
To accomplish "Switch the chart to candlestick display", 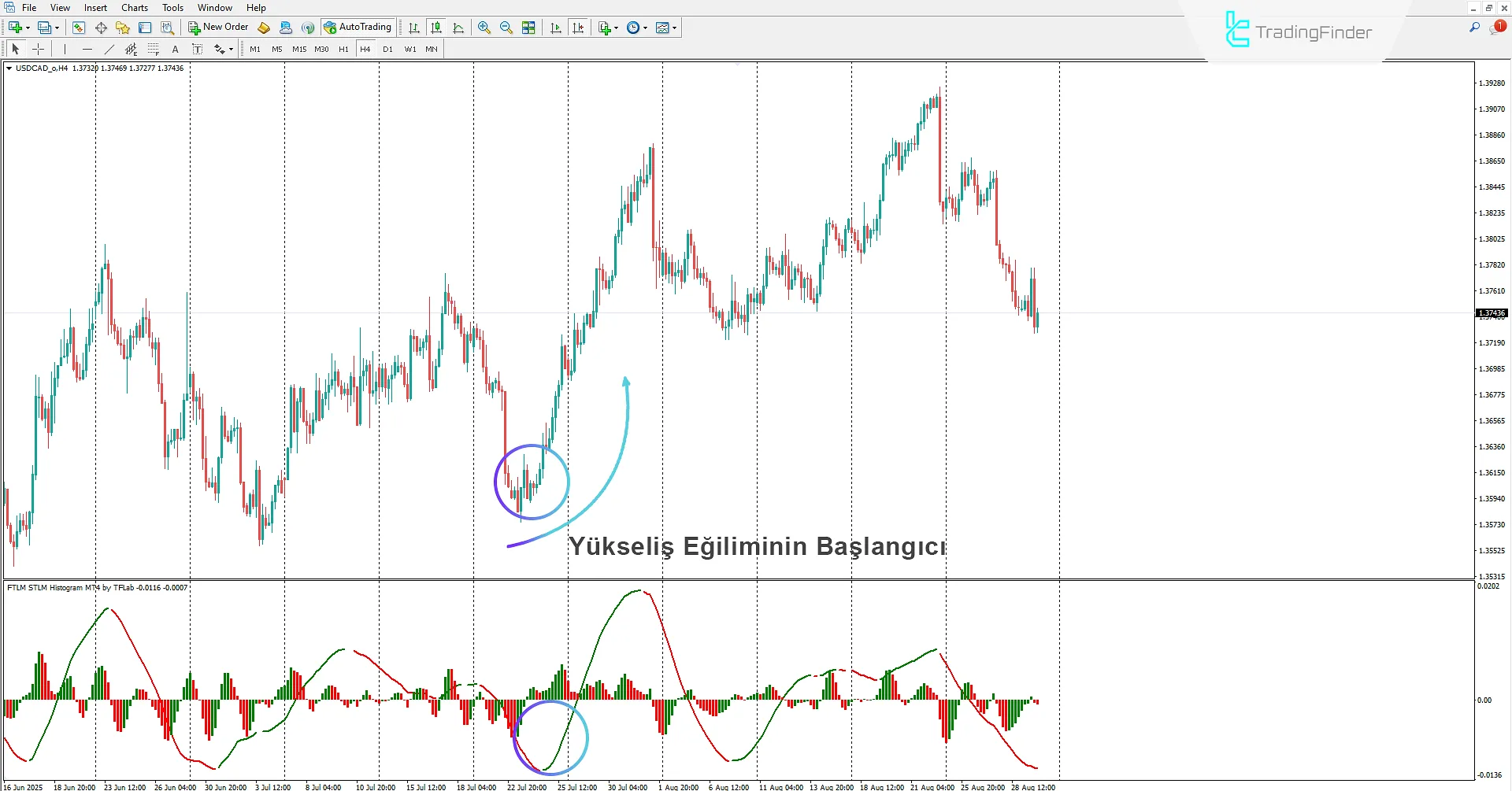I will coord(436,27).
